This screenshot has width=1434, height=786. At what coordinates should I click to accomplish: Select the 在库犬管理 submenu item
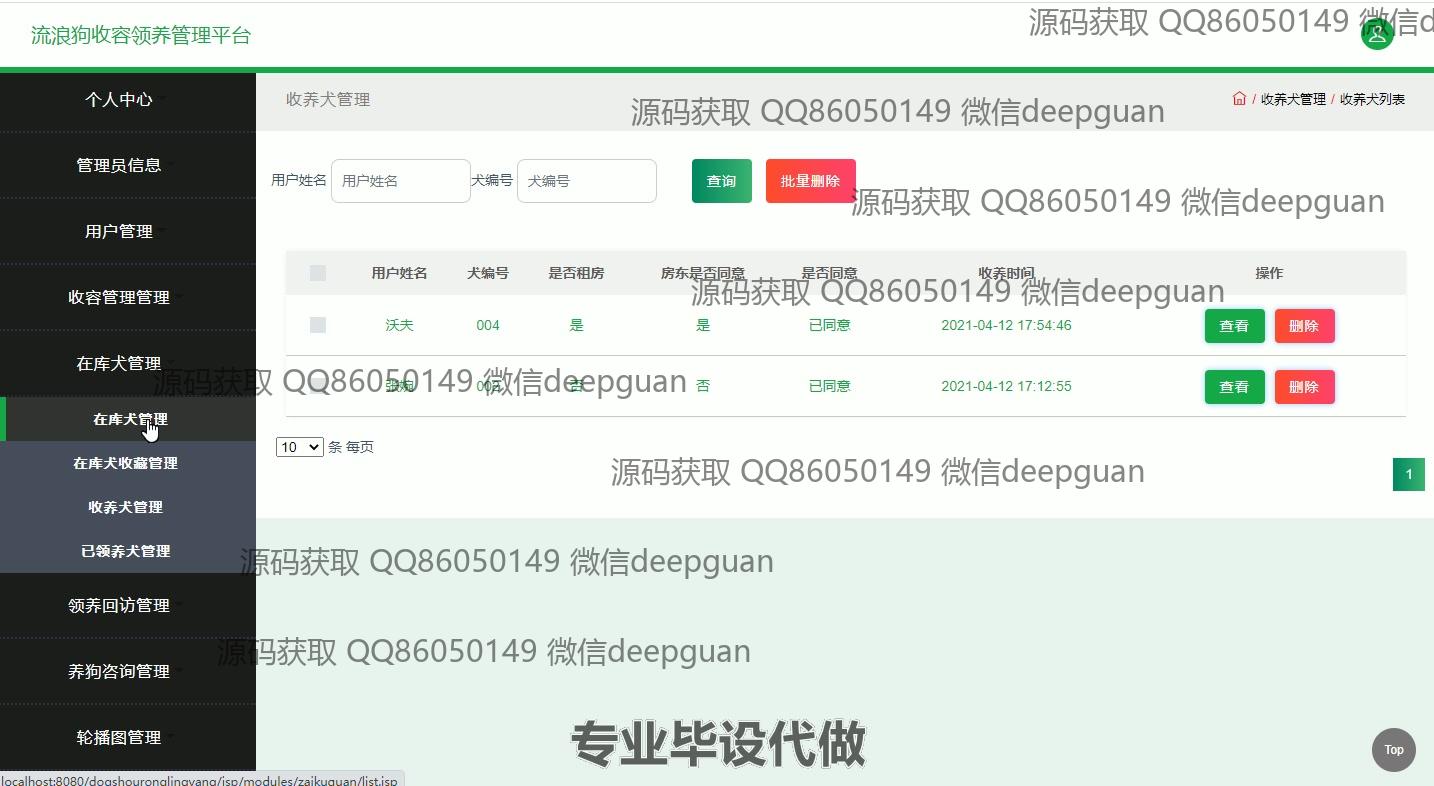coord(130,419)
